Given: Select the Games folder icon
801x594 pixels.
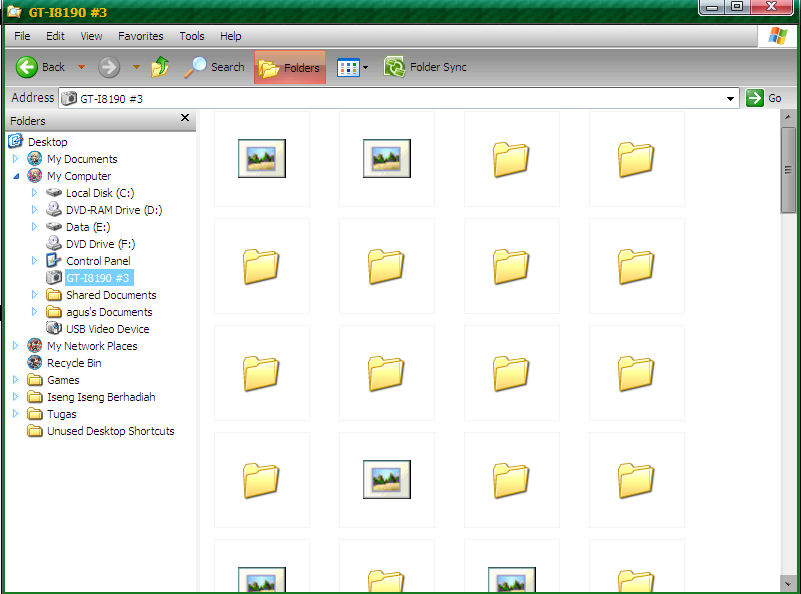Looking at the screenshot, I should tap(35, 379).
